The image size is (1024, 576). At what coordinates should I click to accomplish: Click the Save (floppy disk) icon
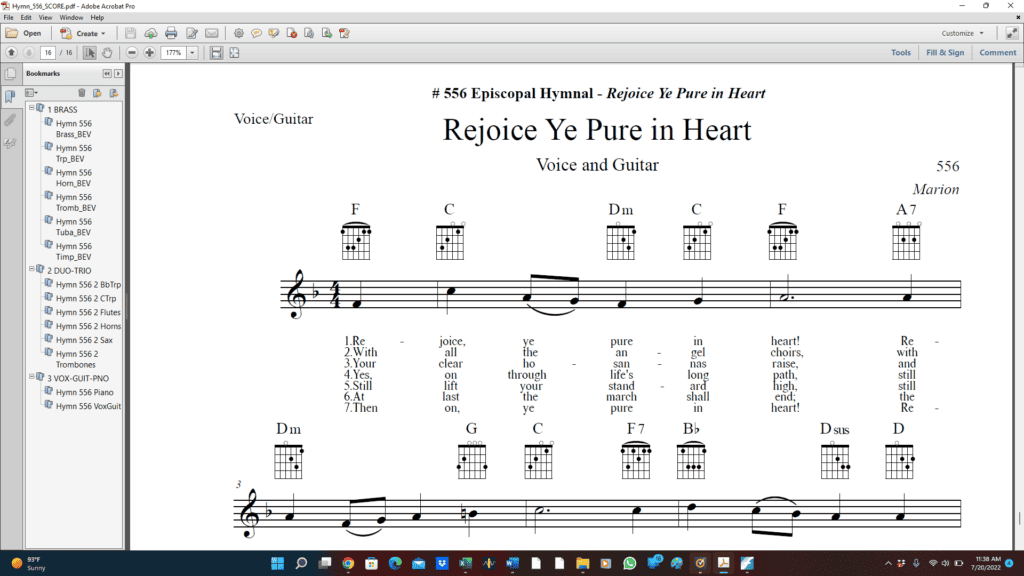(131, 33)
